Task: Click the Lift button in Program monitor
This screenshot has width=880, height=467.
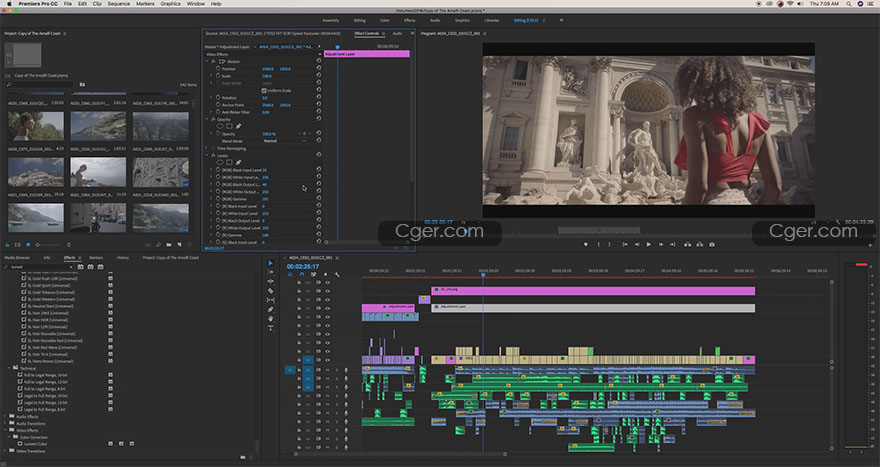Action: pos(687,245)
